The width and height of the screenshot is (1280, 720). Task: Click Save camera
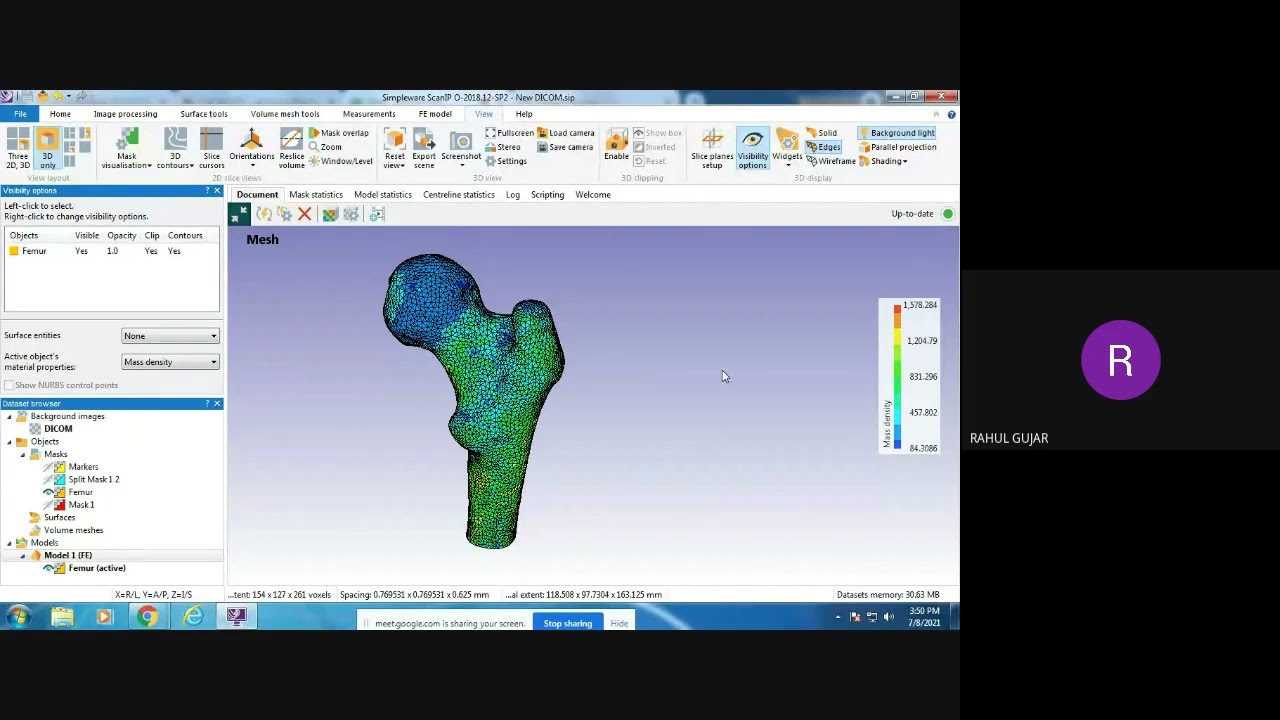point(565,147)
